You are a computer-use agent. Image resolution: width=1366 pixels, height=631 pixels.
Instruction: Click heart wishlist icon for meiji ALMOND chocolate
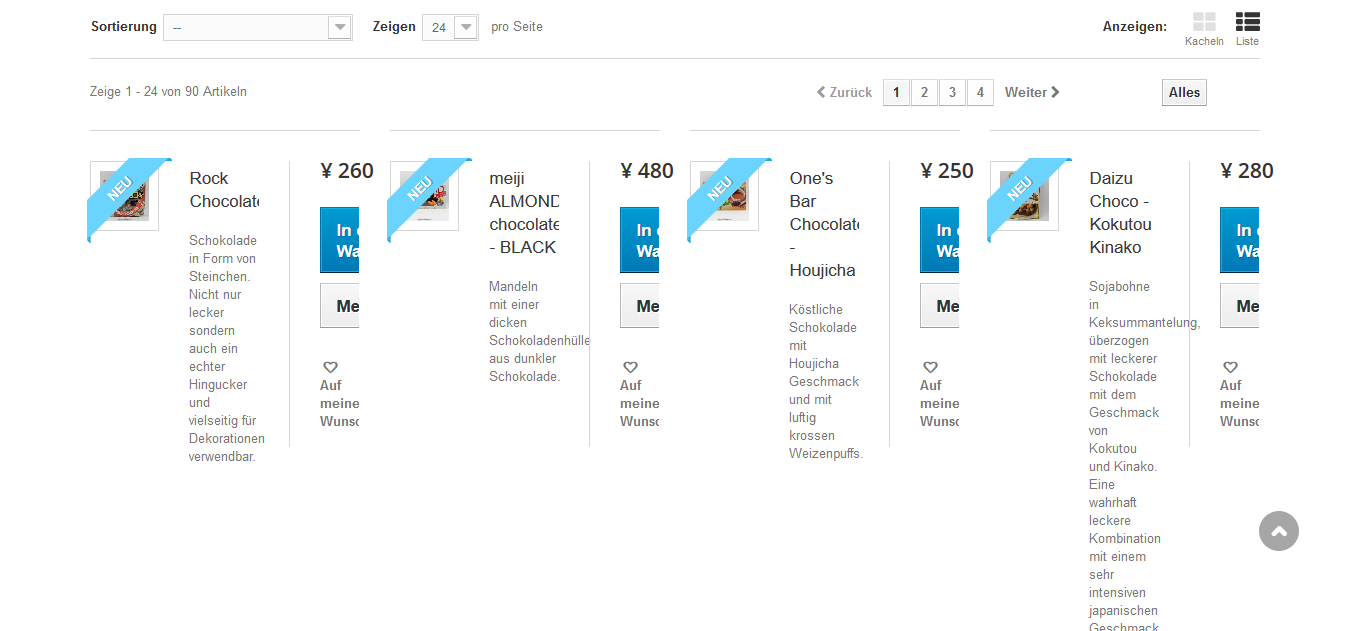click(630, 367)
